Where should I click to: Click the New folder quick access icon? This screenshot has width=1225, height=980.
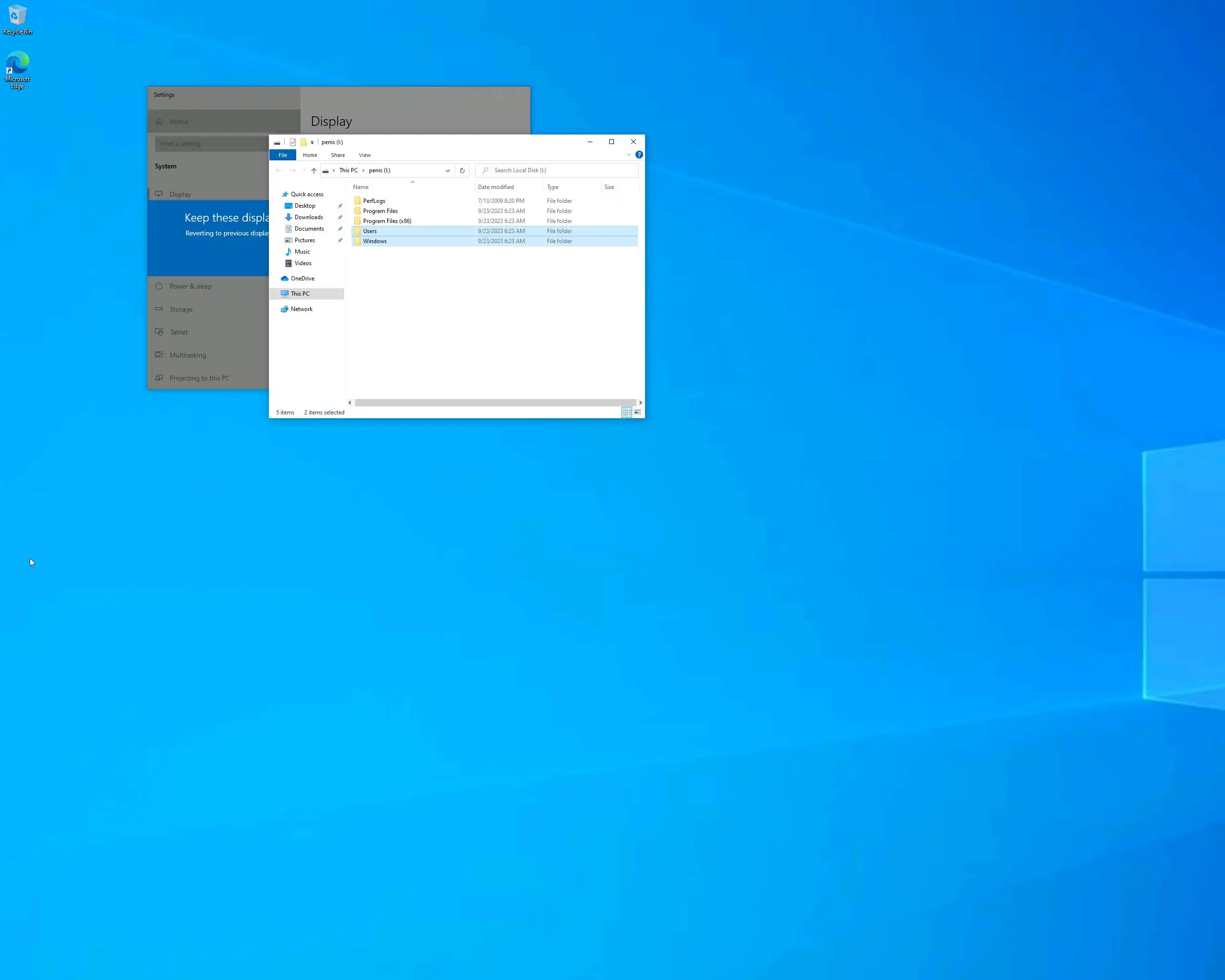coord(303,142)
